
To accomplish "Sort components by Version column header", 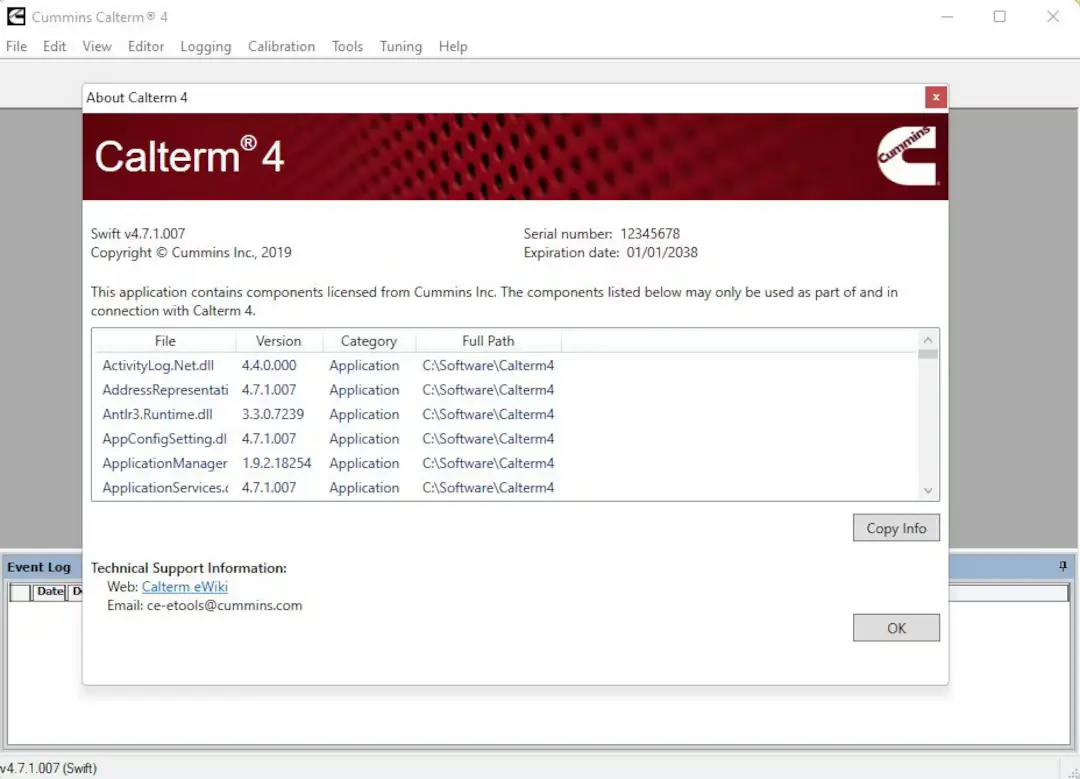I will (278, 341).
